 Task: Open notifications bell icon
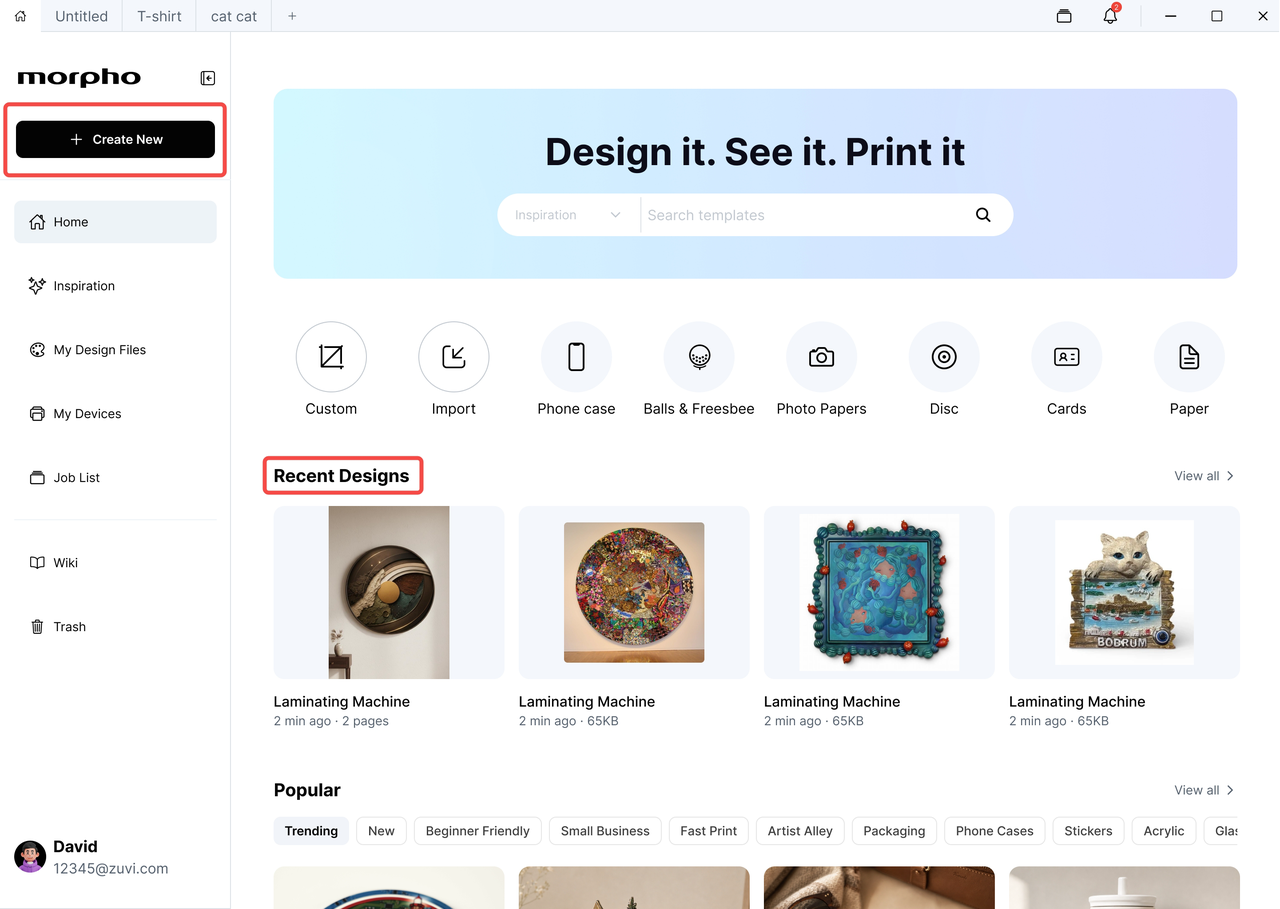click(x=1111, y=15)
